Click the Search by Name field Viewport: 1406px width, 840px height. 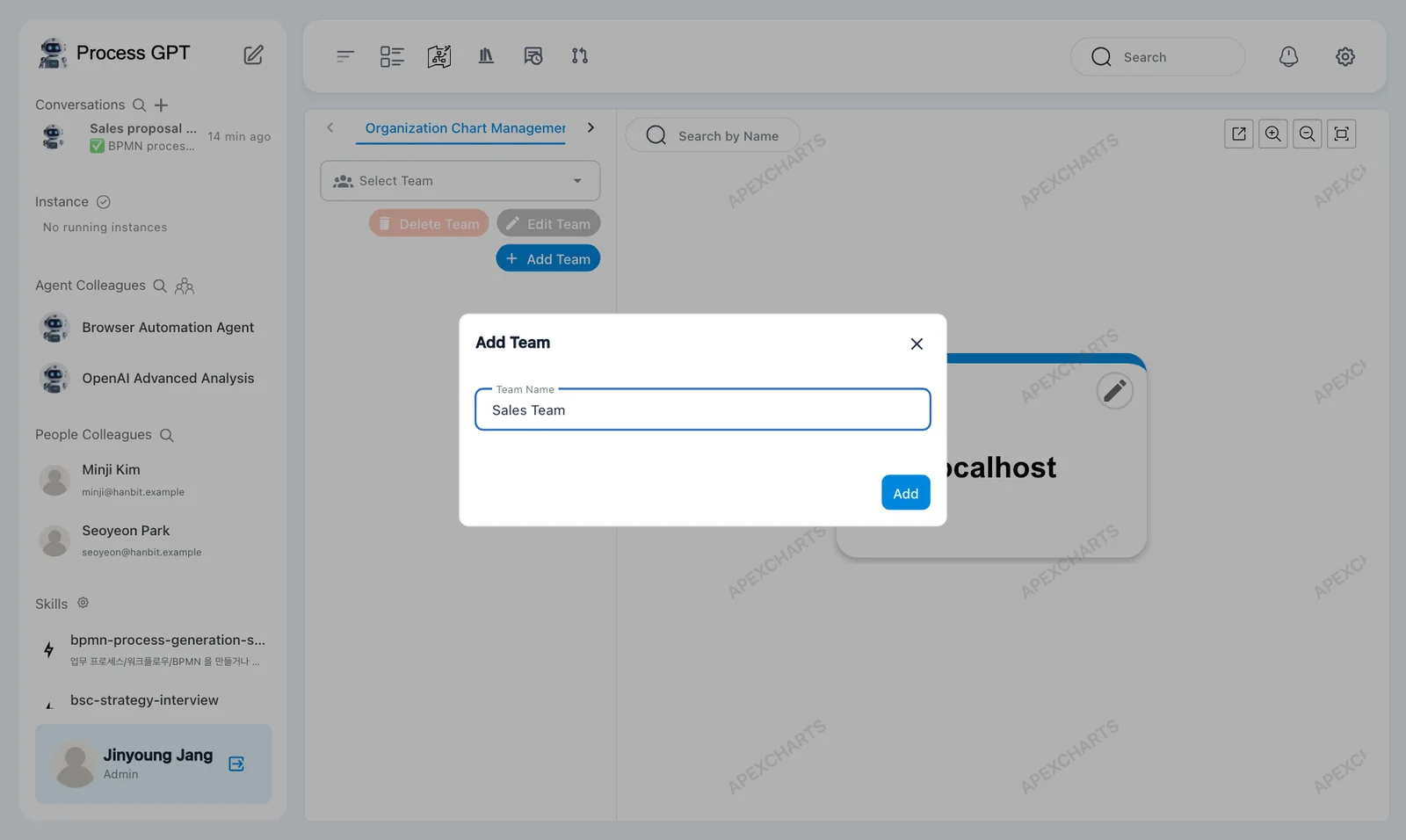tap(713, 135)
